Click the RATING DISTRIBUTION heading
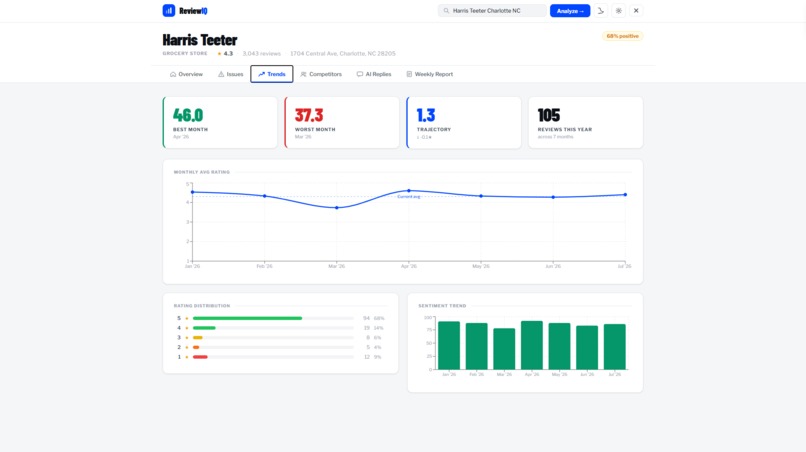The height and width of the screenshot is (452, 806). point(202,306)
